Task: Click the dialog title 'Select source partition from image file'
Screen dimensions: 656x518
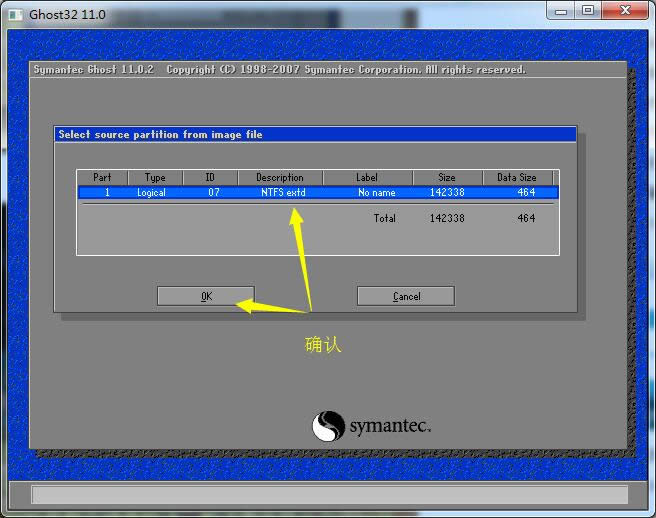Action: pyautogui.click(x=160, y=134)
